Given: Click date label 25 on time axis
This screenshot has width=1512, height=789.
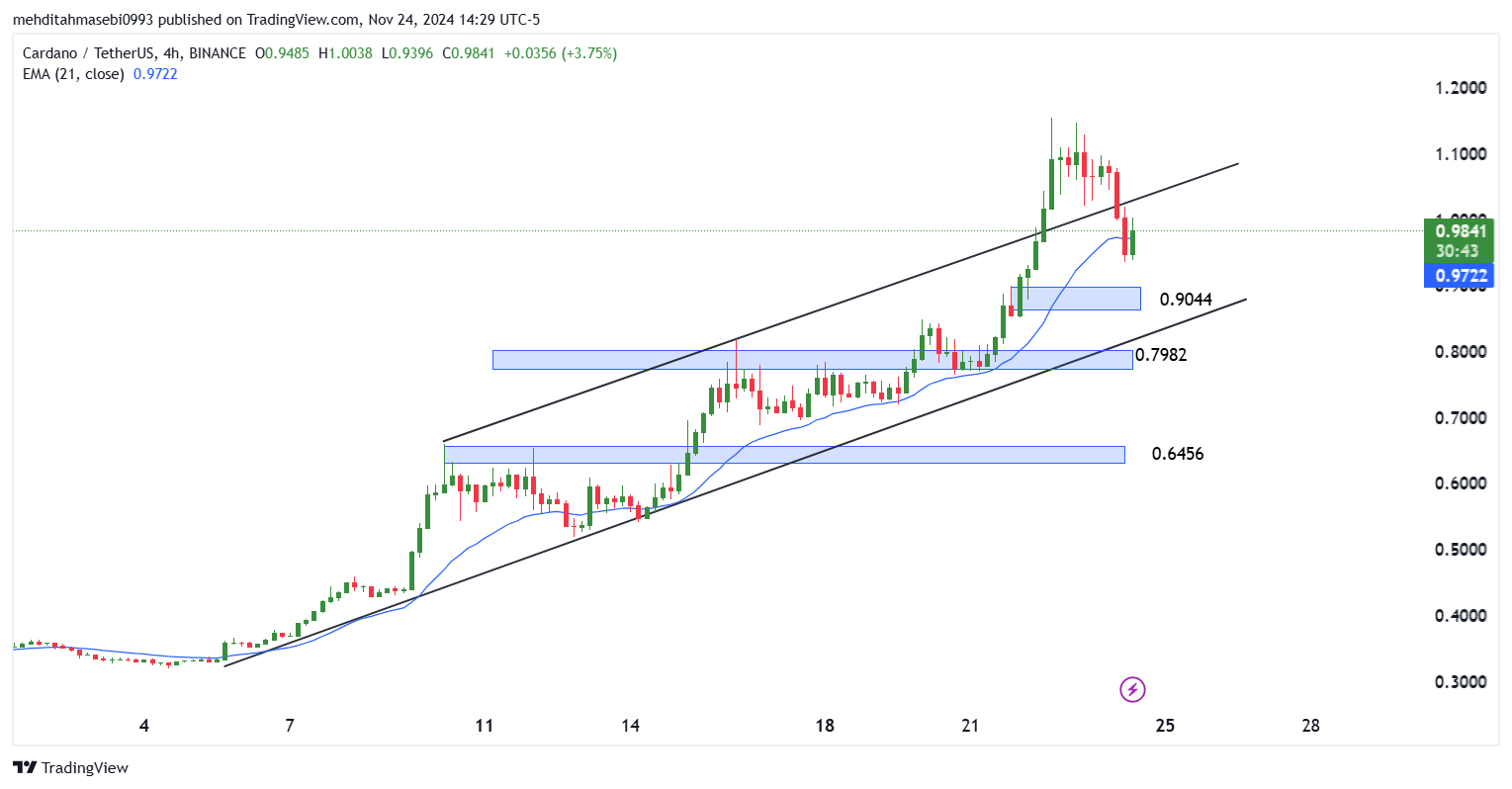Looking at the screenshot, I should point(1165,726).
